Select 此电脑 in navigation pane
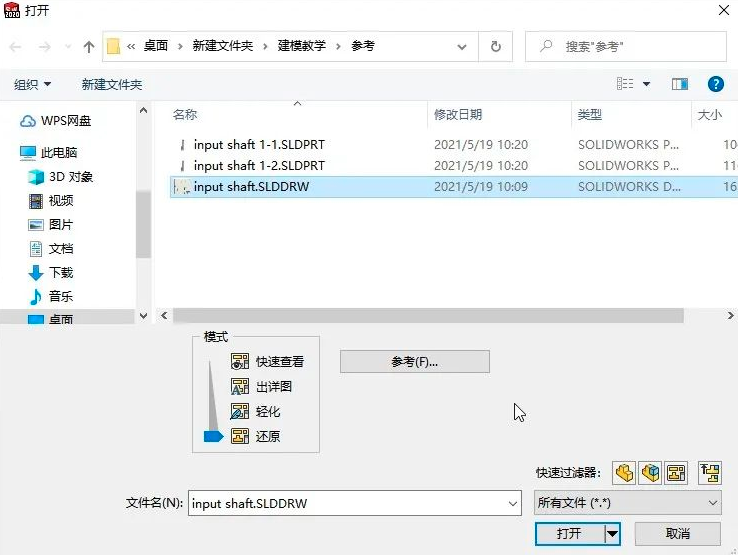The image size is (738, 555). [48, 153]
